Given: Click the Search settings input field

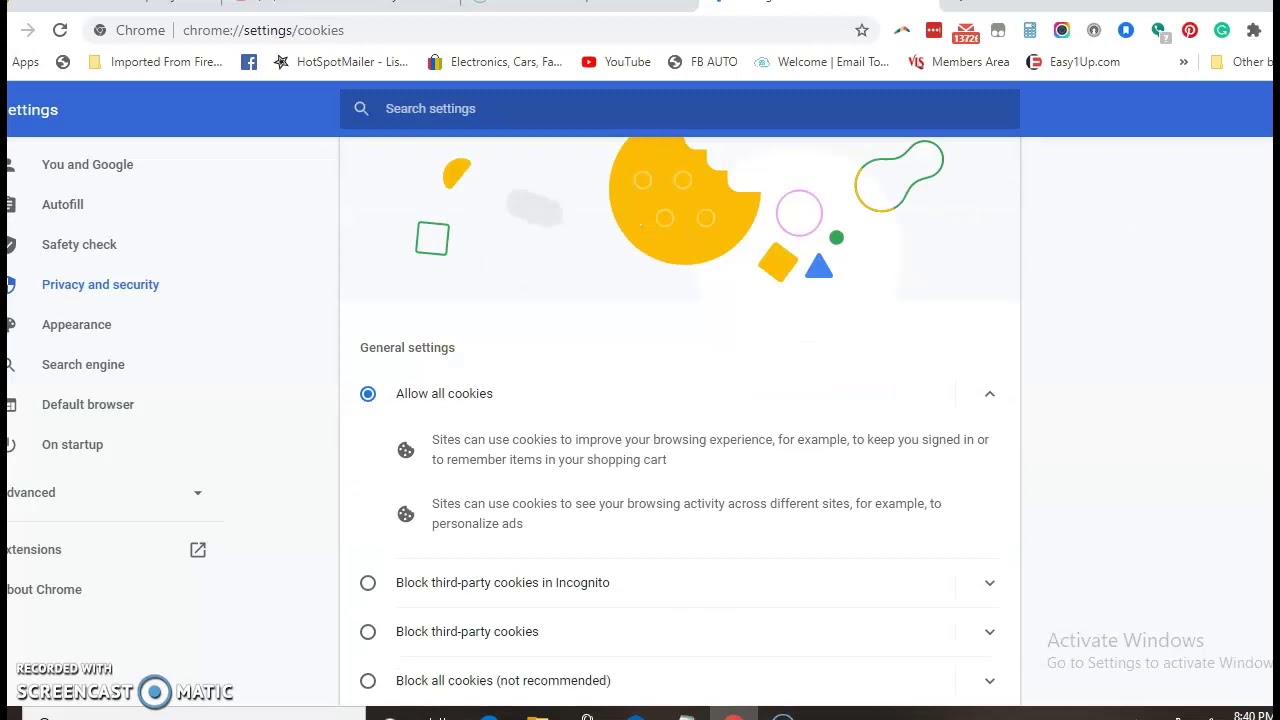Looking at the screenshot, I should (x=680, y=108).
